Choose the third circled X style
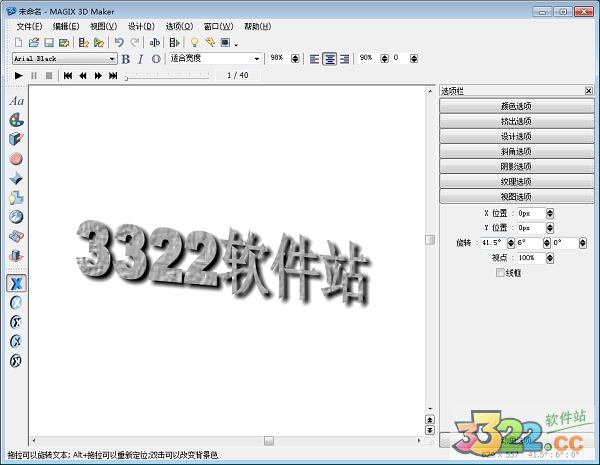600x465 pixels. 16,322
